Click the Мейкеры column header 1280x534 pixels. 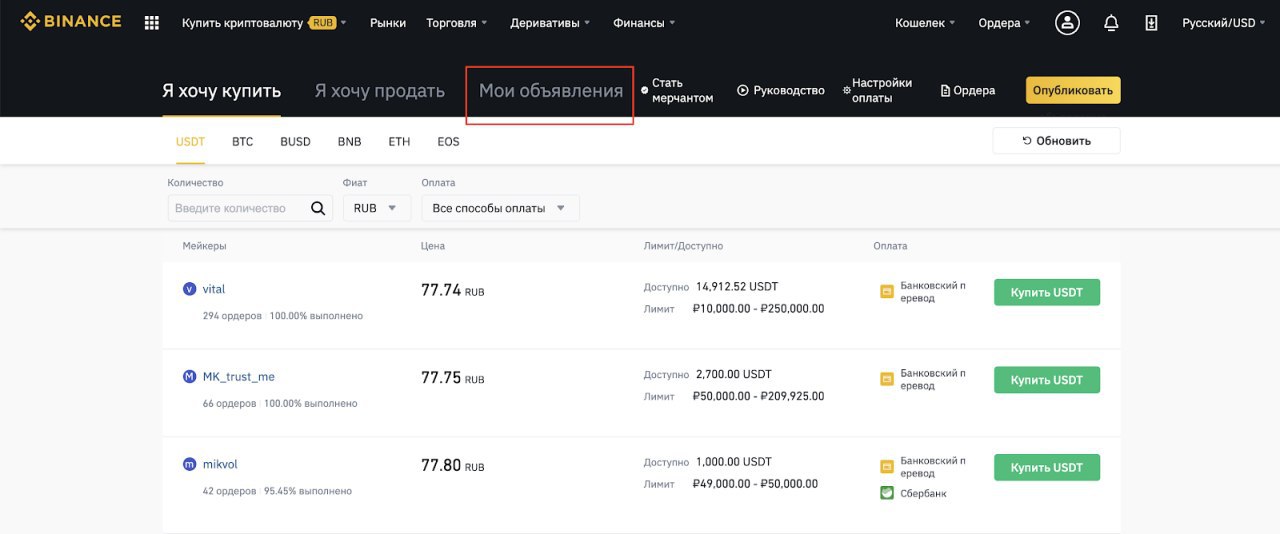click(204, 246)
